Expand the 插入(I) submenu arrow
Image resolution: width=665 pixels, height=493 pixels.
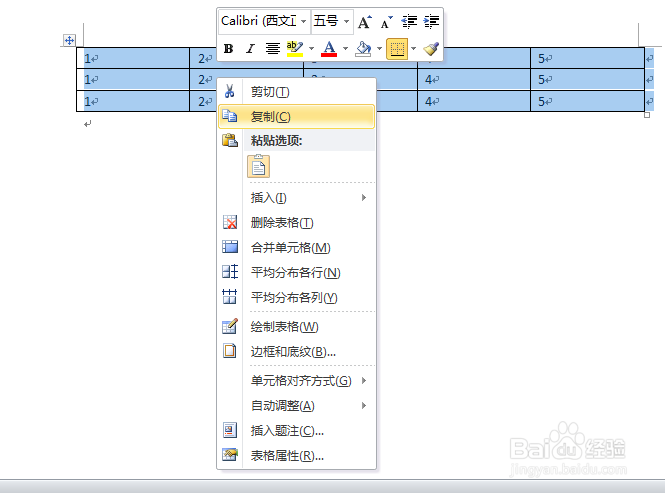click(364, 198)
